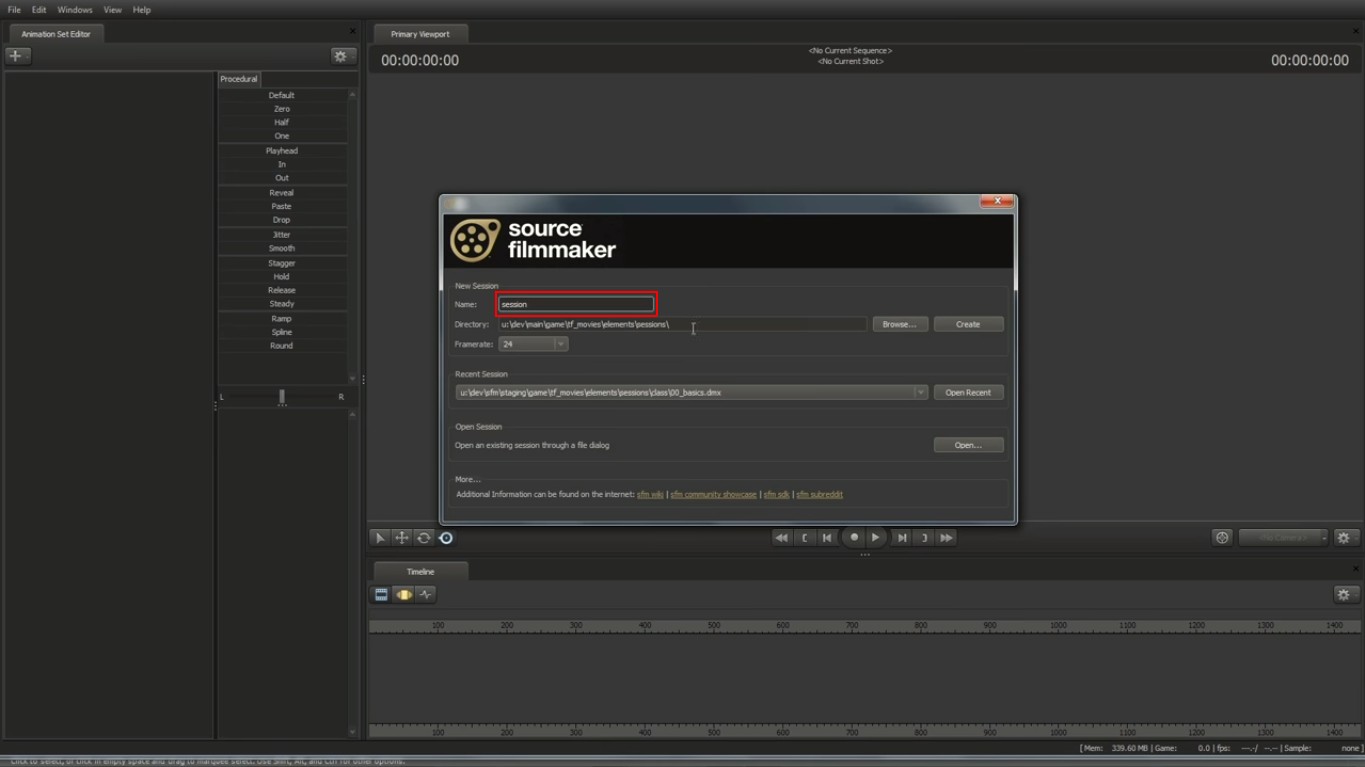Click the Timeline panel settings gear
This screenshot has height=767, width=1365.
pyautogui.click(x=1344, y=594)
